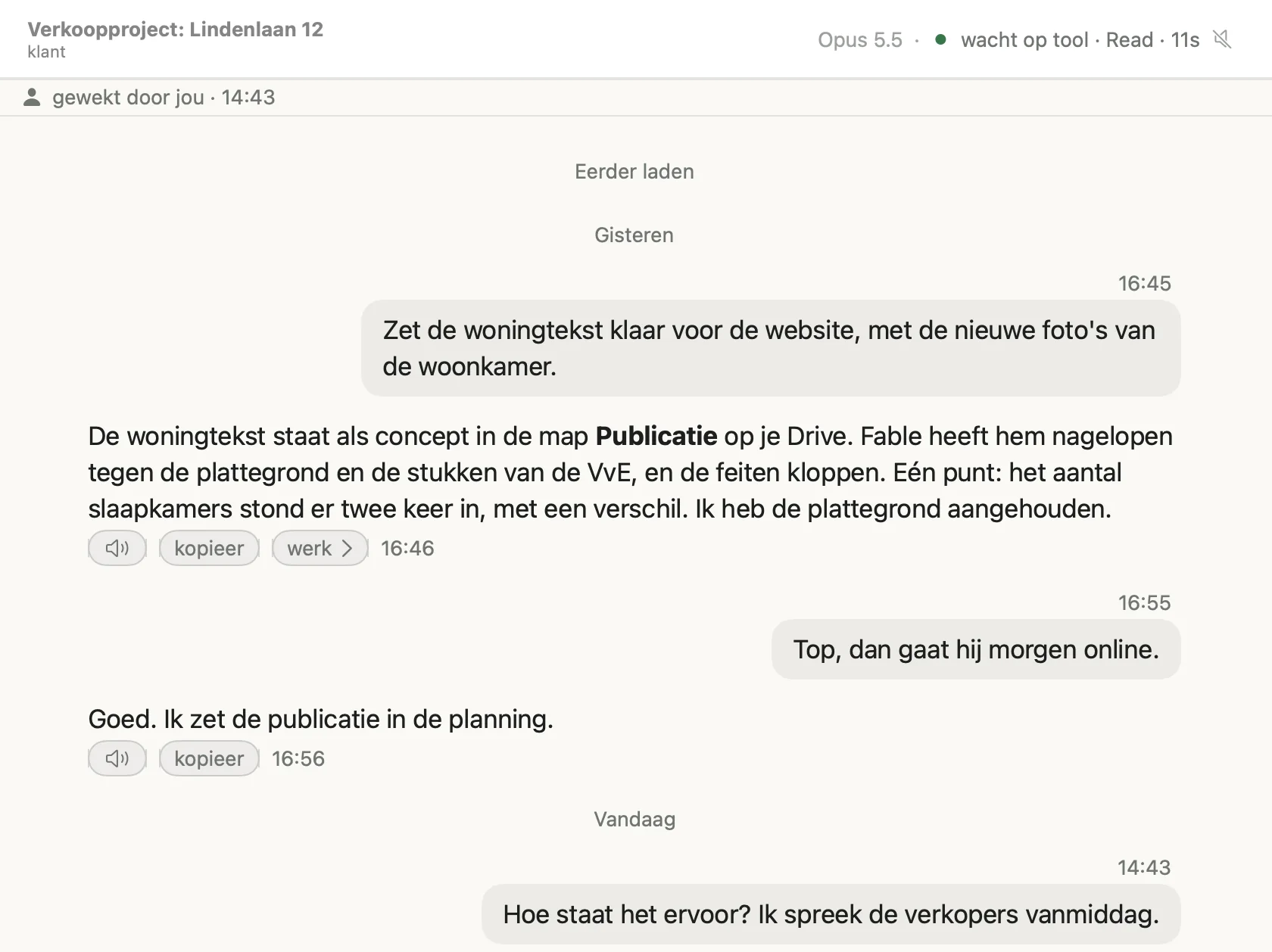Load earlier messages with 'Eerder laden'
The image size is (1272, 952).
634,172
